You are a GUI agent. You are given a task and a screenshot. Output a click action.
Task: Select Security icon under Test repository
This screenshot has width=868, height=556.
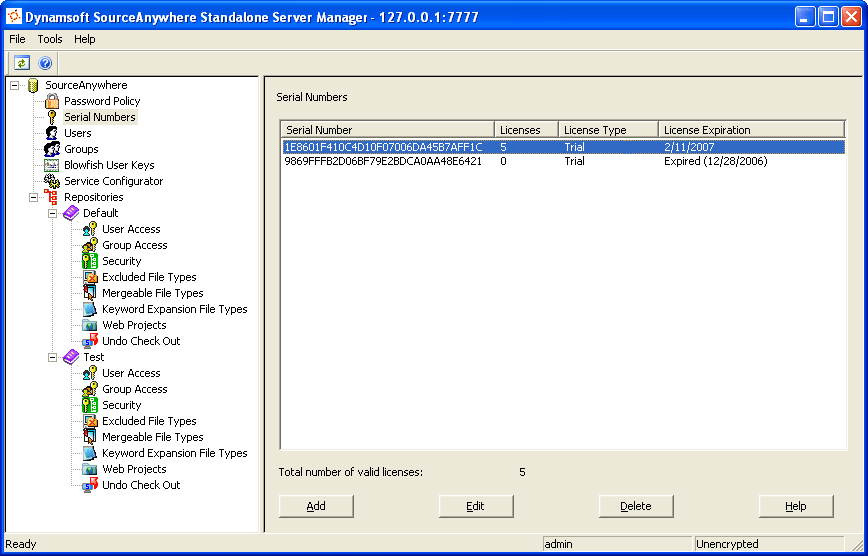[x=90, y=405]
